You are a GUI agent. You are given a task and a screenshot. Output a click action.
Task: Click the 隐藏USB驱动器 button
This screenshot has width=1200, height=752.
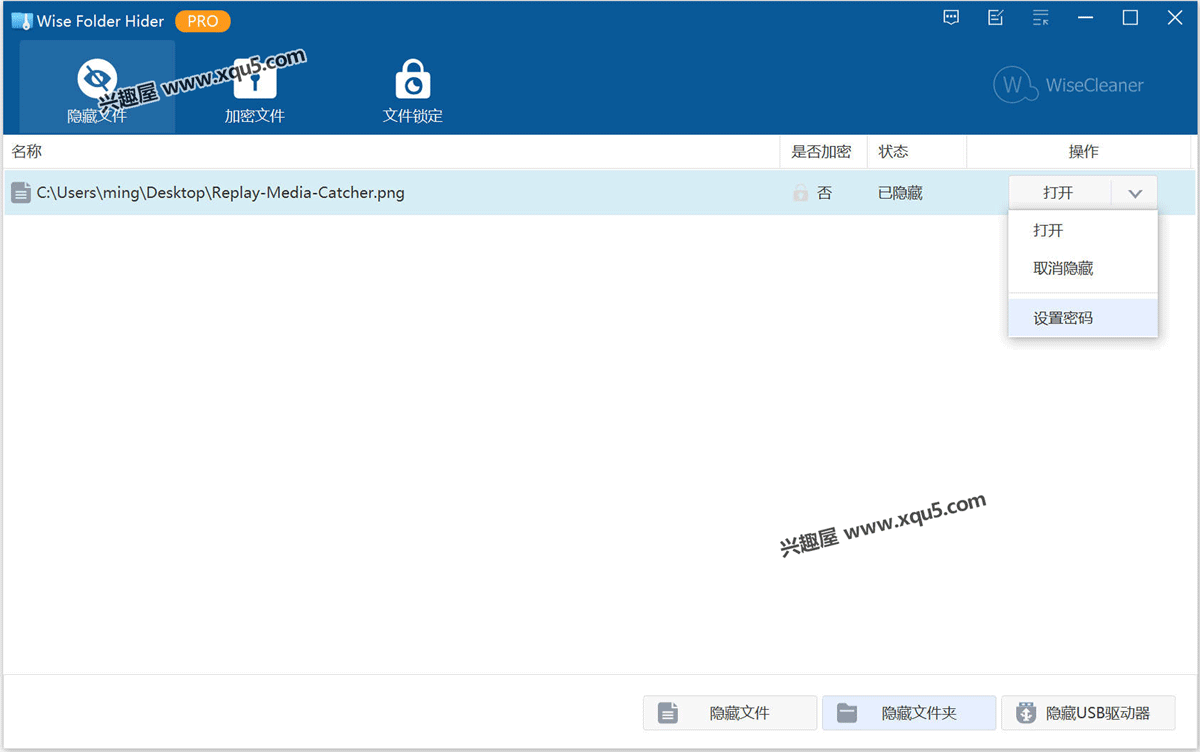pyautogui.click(x=1088, y=713)
